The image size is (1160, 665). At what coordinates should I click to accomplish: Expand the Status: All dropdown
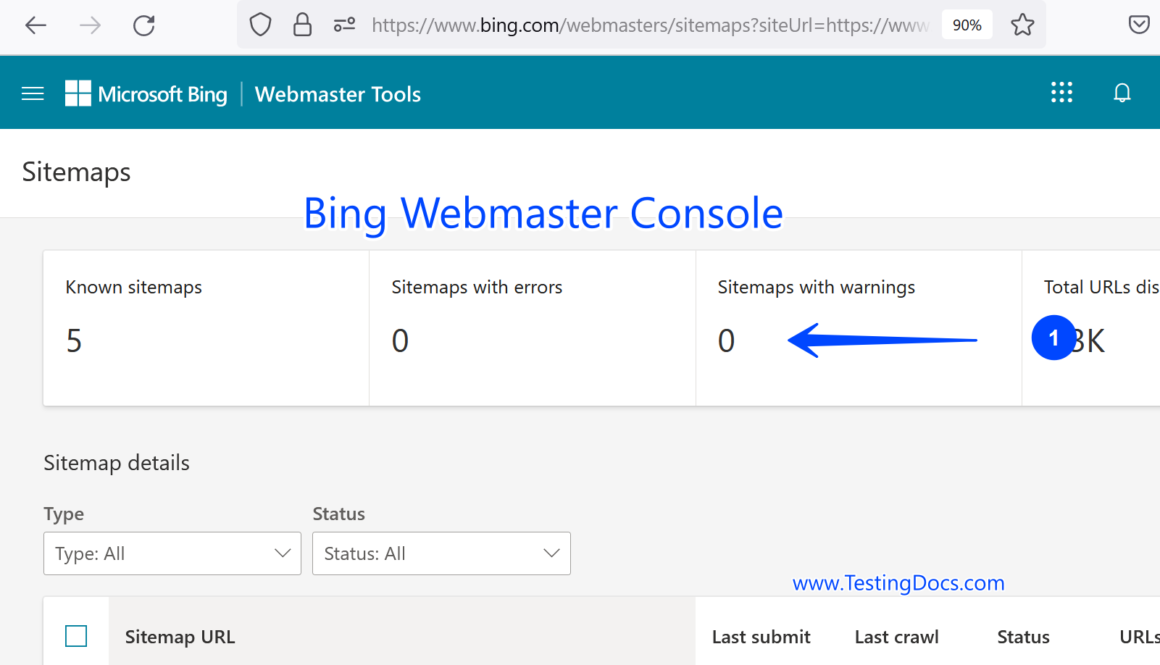441,553
